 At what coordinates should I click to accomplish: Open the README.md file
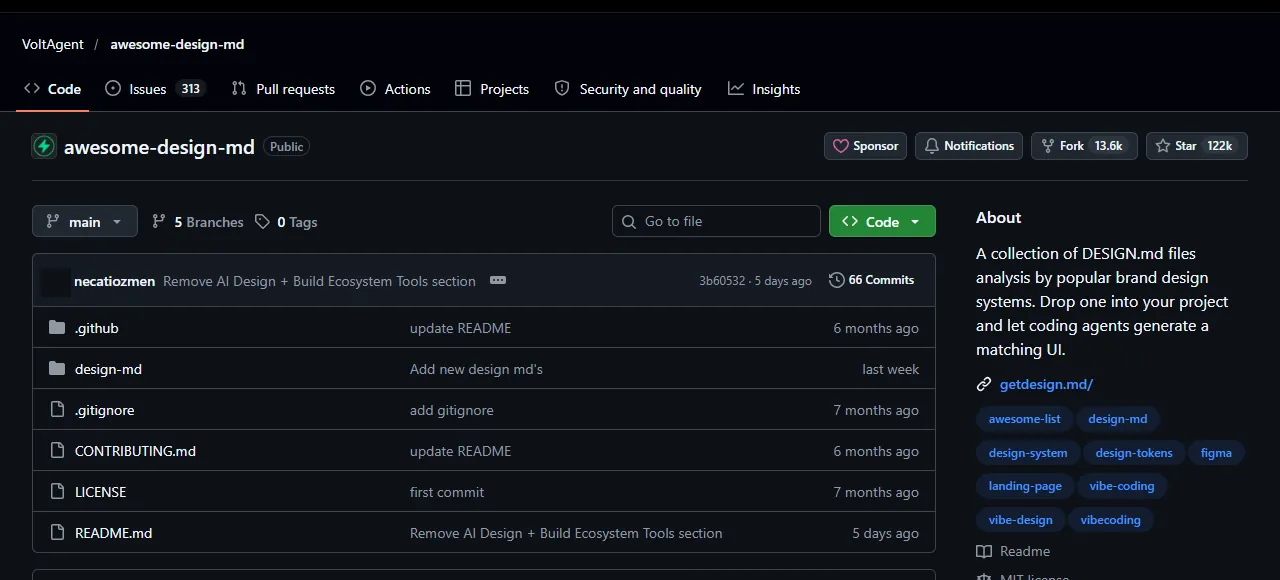(113, 533)
